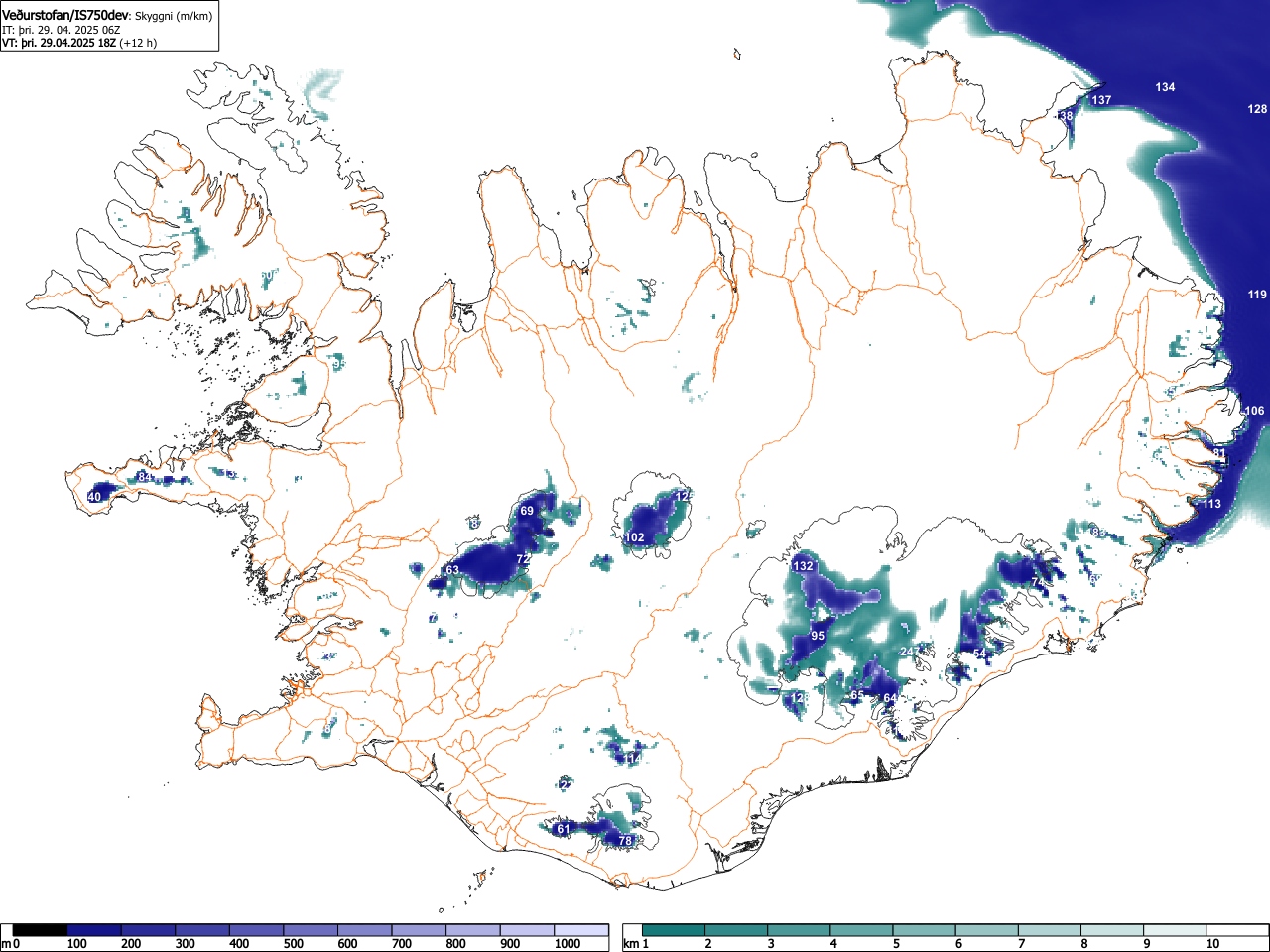Click the 132 value on Vatnajökull
This screenshot has height=952, width=1270.
tap(804, 565)
